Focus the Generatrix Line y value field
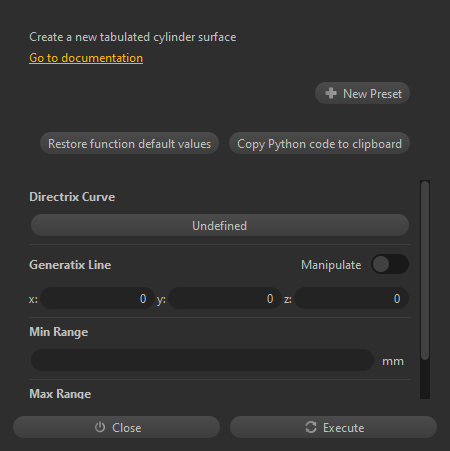 point(225,298)
